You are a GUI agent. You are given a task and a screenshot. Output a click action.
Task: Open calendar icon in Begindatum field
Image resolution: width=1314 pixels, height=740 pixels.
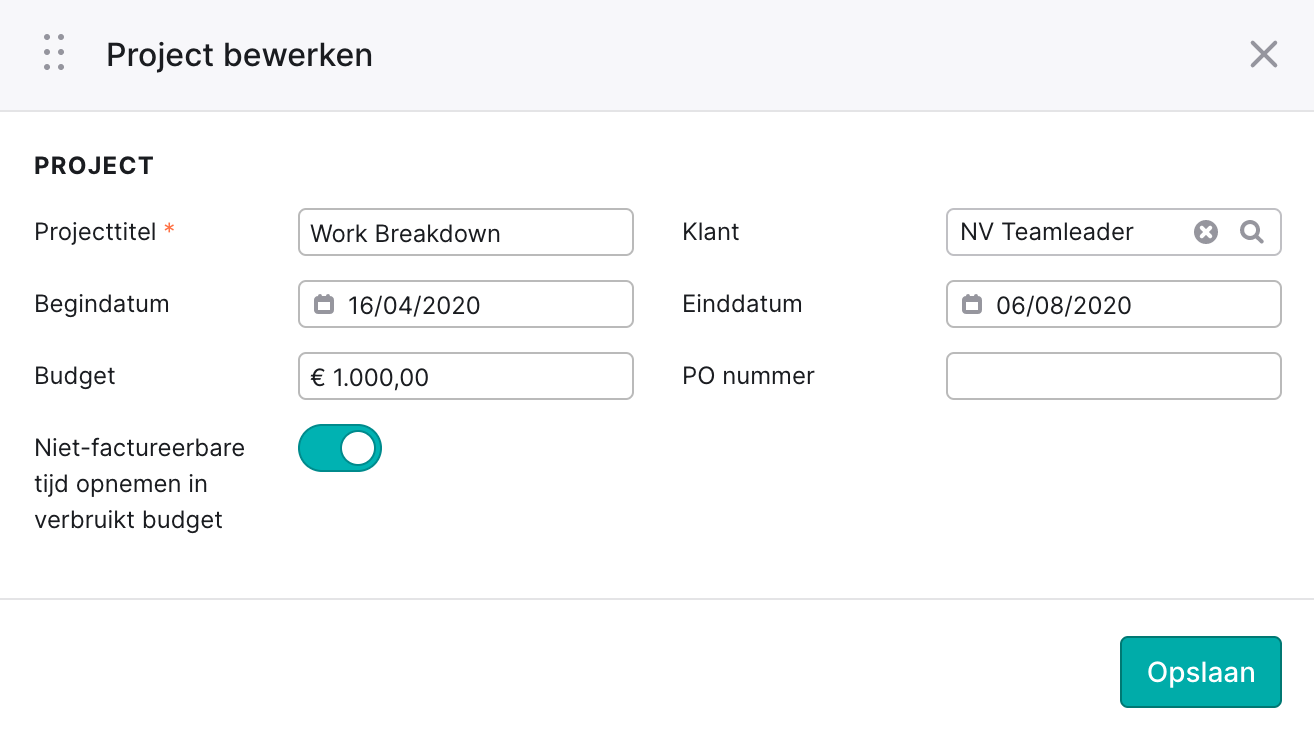click(x=324, y=304)
